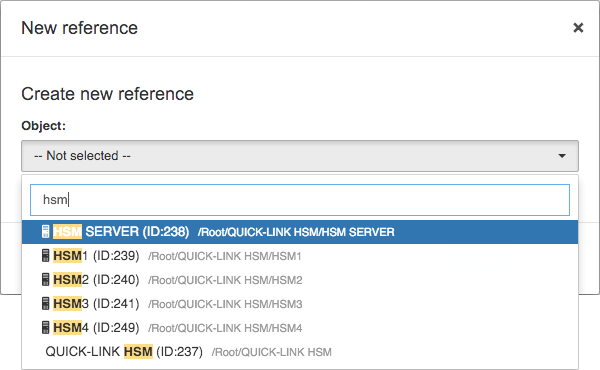Pick HSM2 (ID:240) from the list

point(300,280)
